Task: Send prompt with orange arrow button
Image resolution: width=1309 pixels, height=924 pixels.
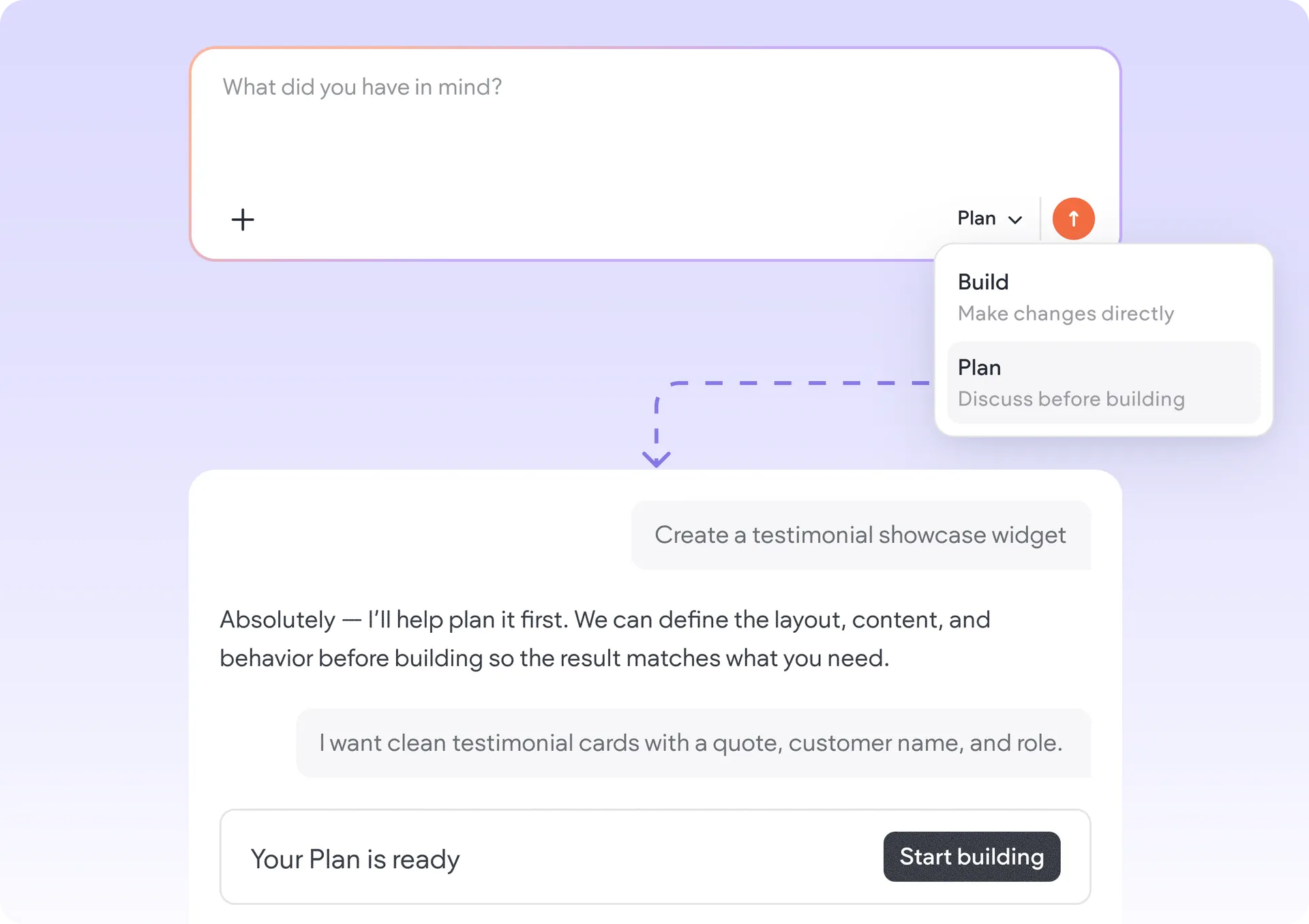Action: point(1073,219)
